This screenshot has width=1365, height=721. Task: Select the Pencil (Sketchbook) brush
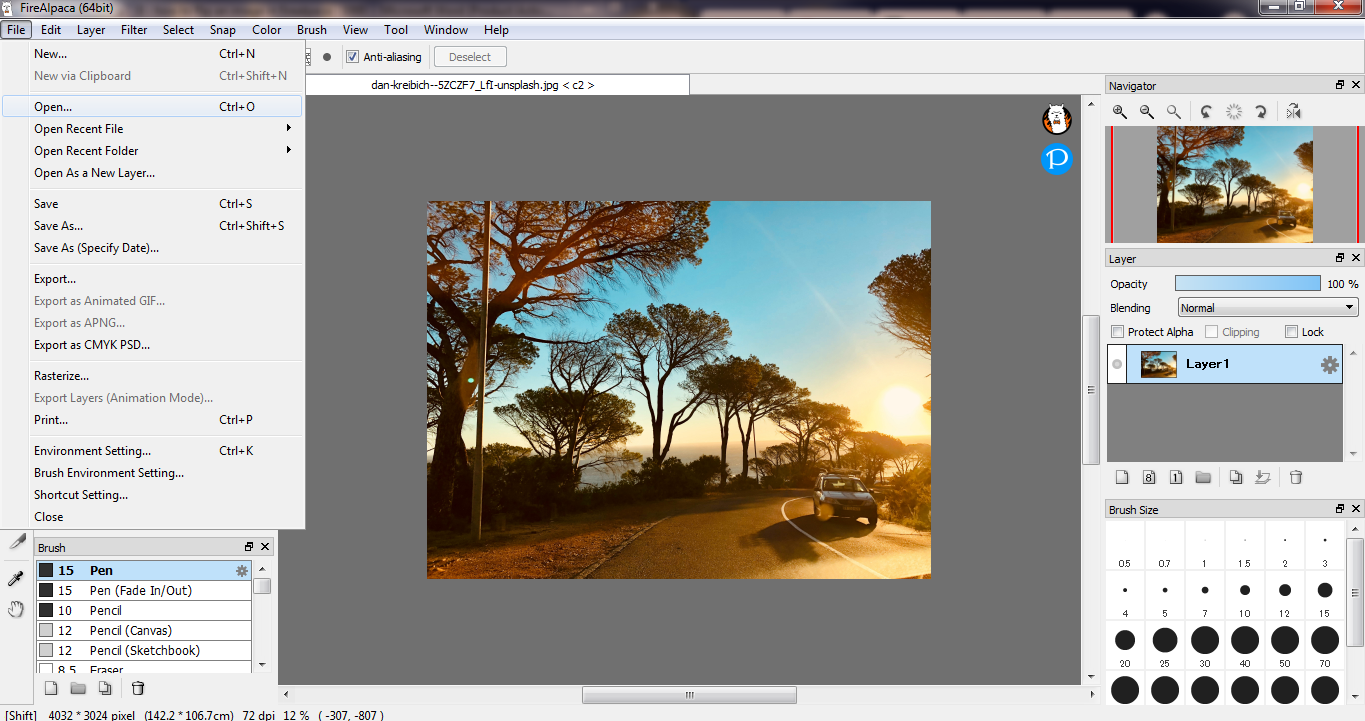144,651
